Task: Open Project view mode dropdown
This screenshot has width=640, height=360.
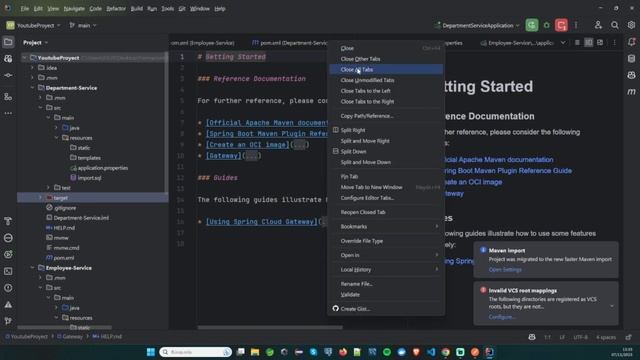Action: [35, 42]
